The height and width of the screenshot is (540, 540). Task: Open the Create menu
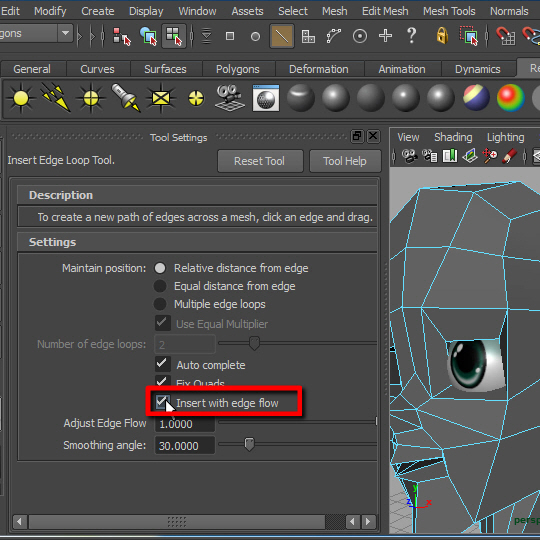98,11
